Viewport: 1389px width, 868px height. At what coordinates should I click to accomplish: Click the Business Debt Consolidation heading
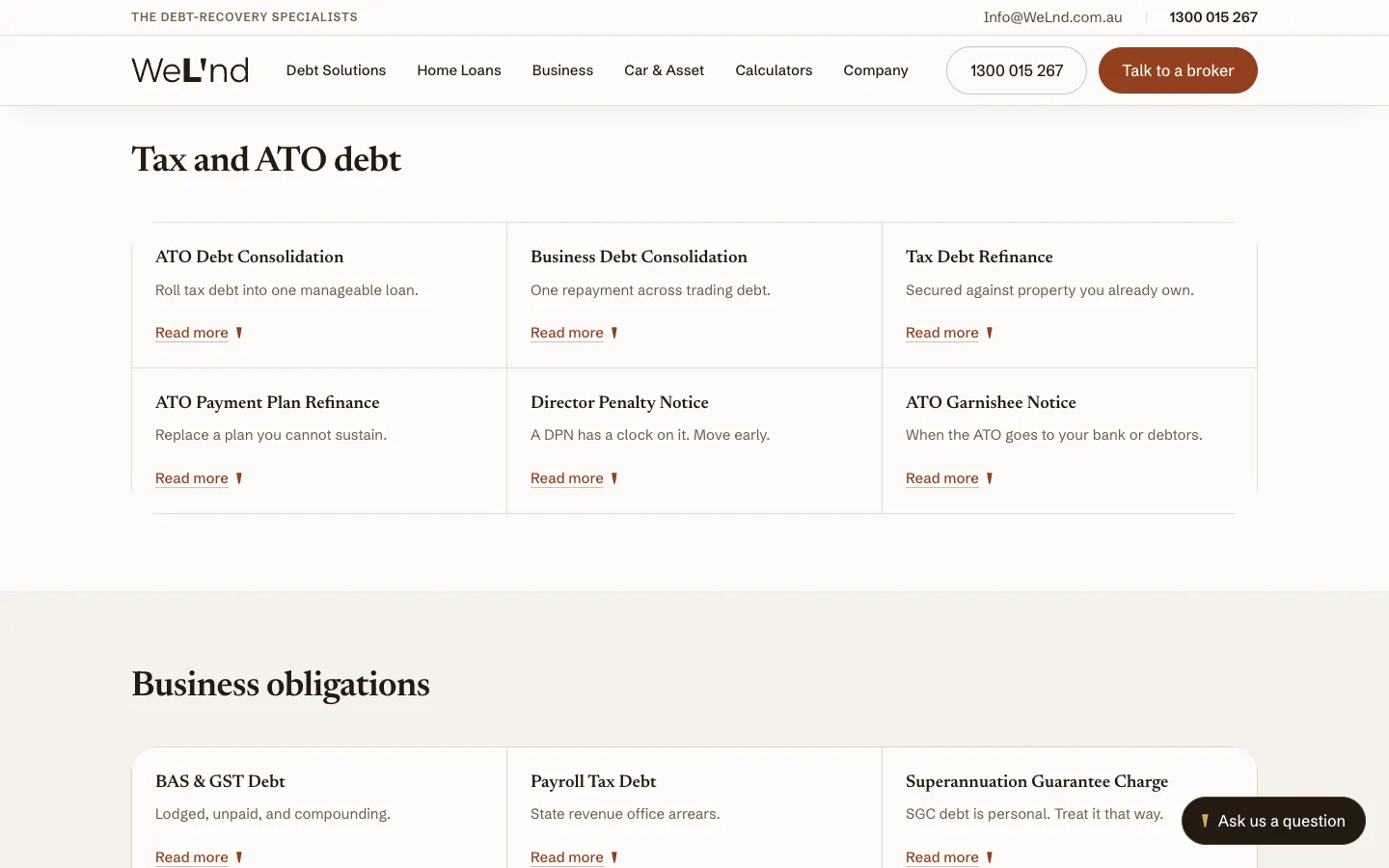[639, 257]
